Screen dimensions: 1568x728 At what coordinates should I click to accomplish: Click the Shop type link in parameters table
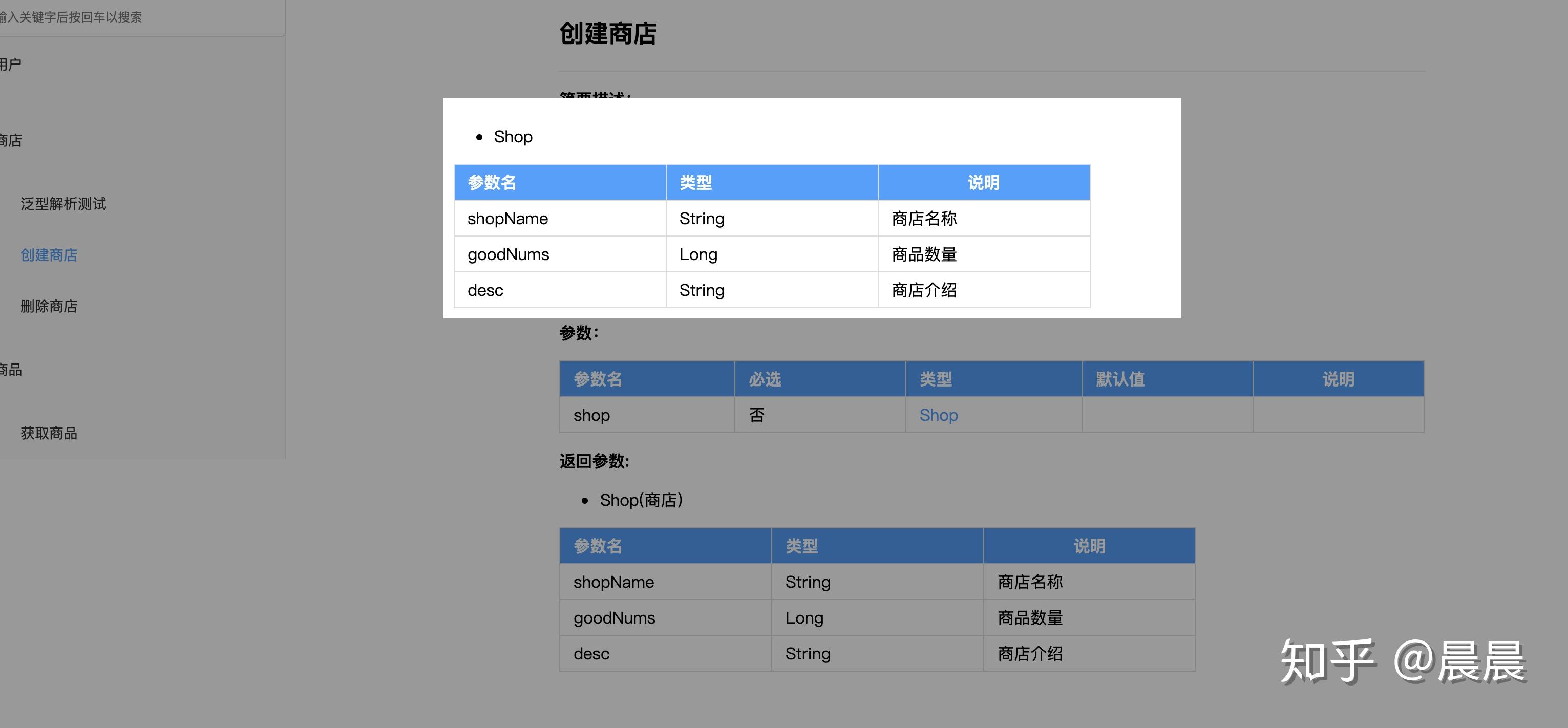click(938, 415)
